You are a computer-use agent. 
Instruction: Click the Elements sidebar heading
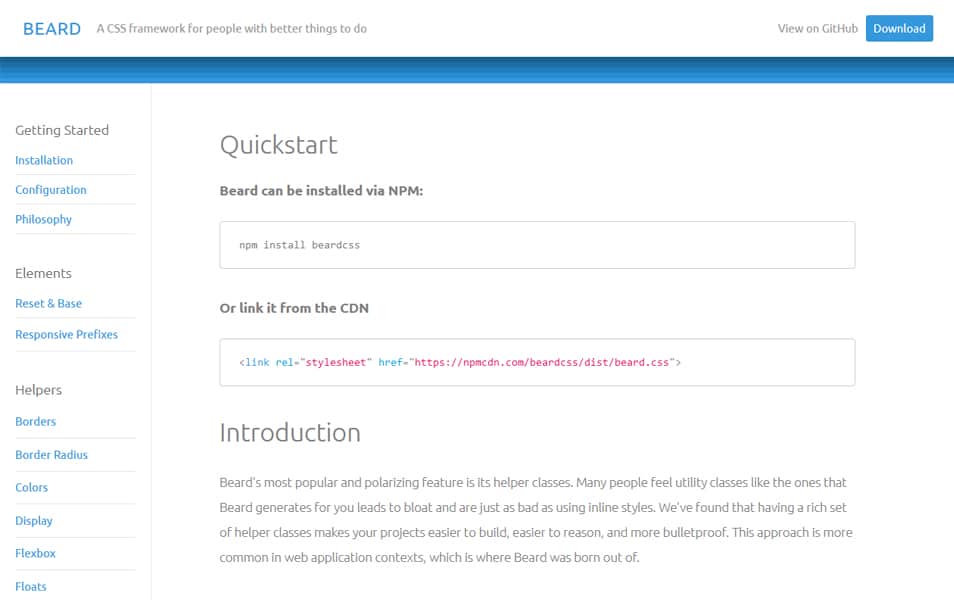[43, 273]
